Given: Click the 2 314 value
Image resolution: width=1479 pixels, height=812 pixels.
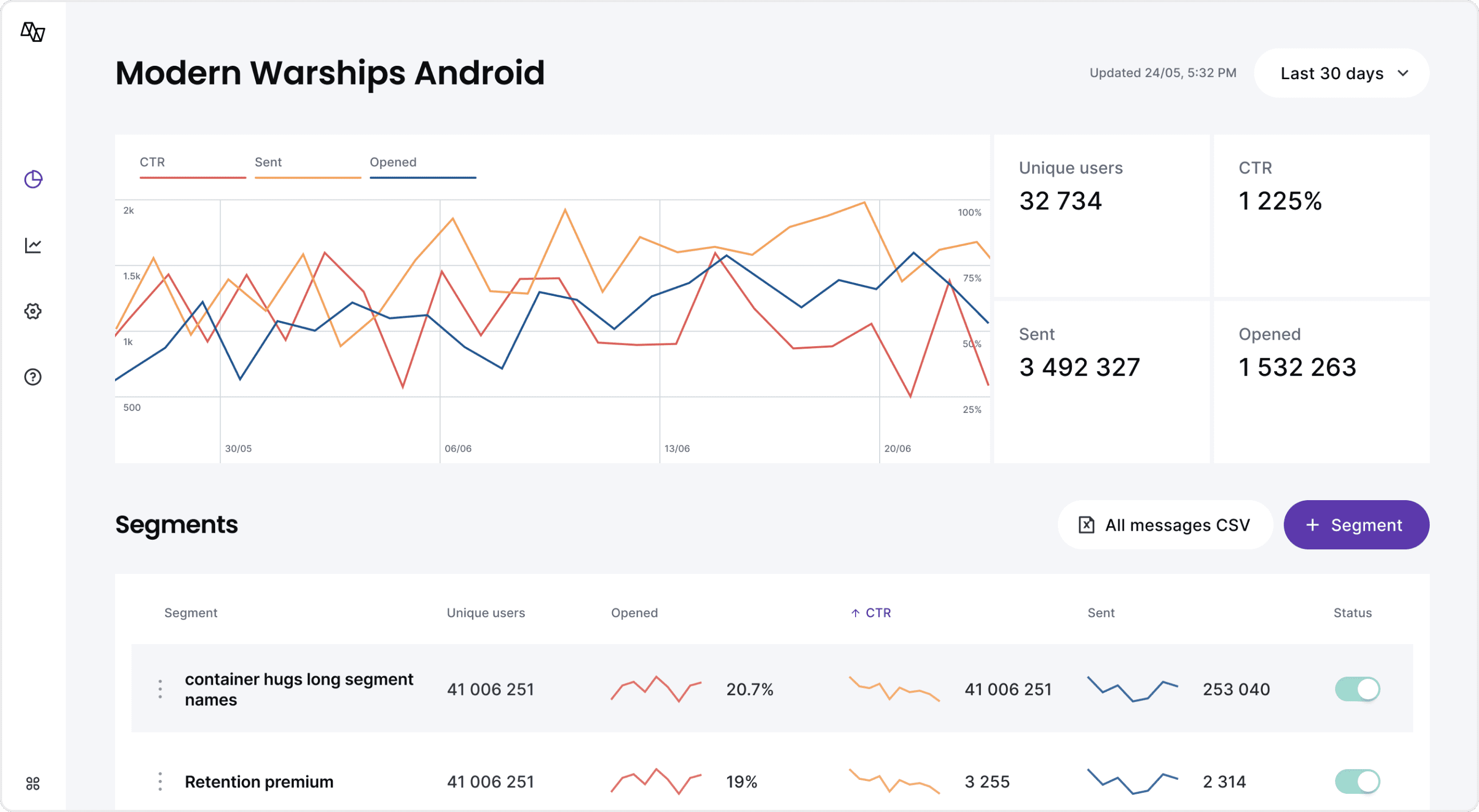Looking at the screenshot, I should (x=1225, y=782).
